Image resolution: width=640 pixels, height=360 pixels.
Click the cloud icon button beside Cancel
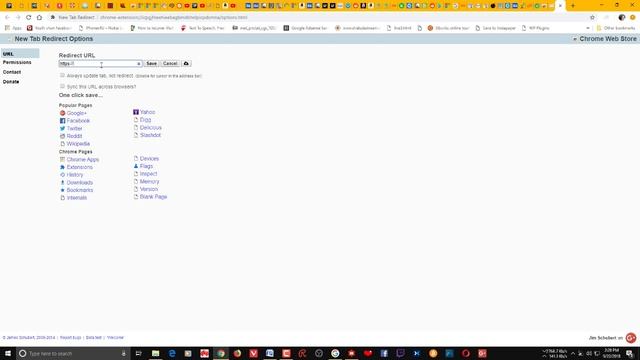(186, 64)
